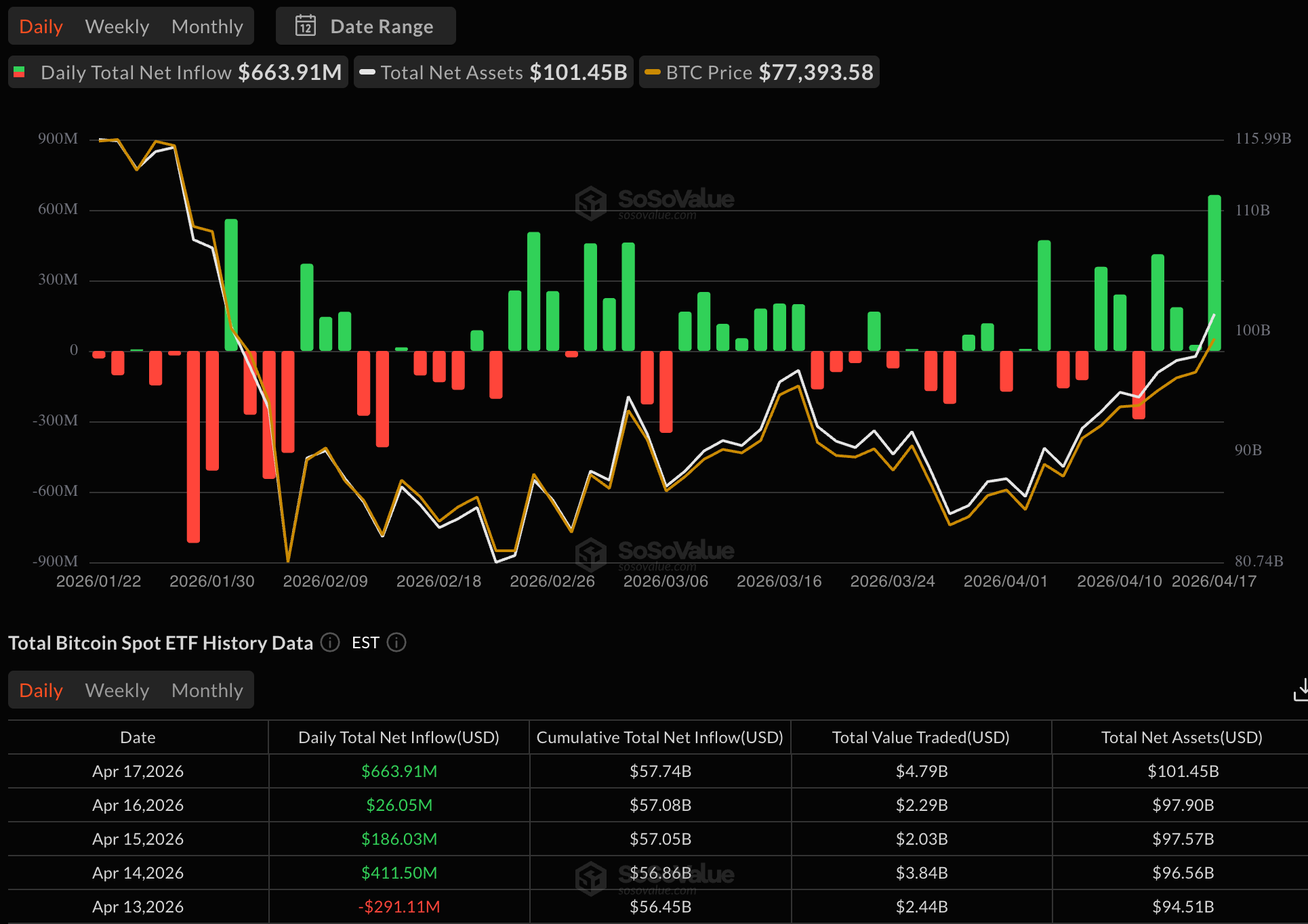Switch history table to Monthly

coord(207,690)
